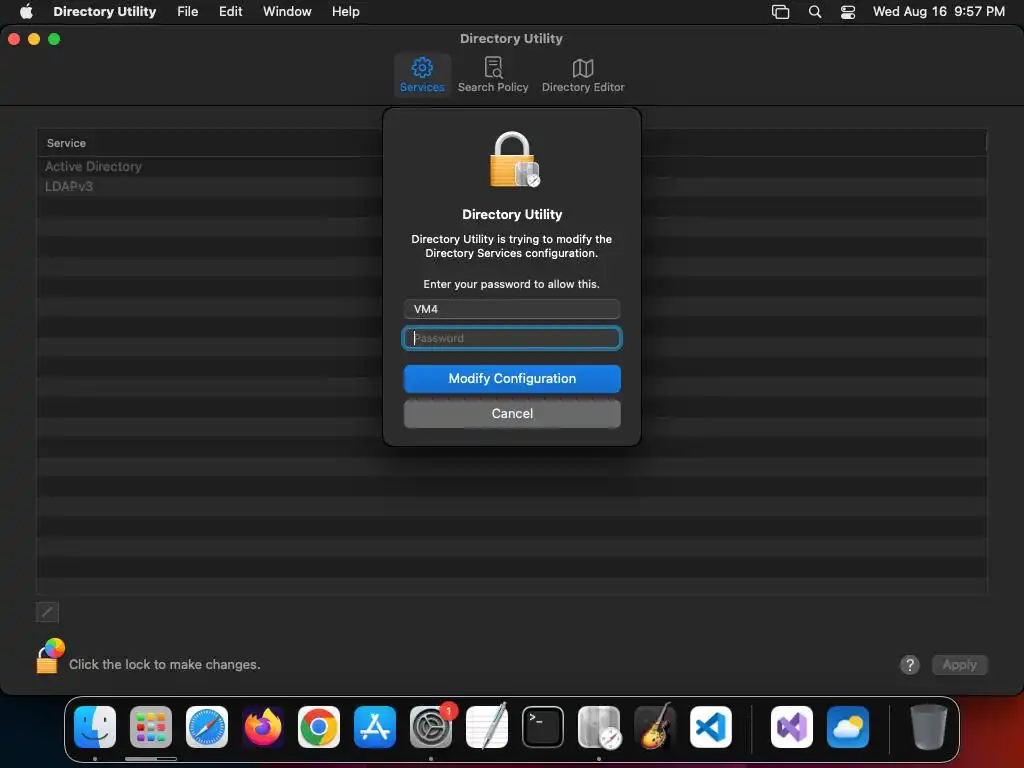Click the pencil edit button
This screenshot has width=1024, height=768.
pyautogui.click(x=47, y=612)
